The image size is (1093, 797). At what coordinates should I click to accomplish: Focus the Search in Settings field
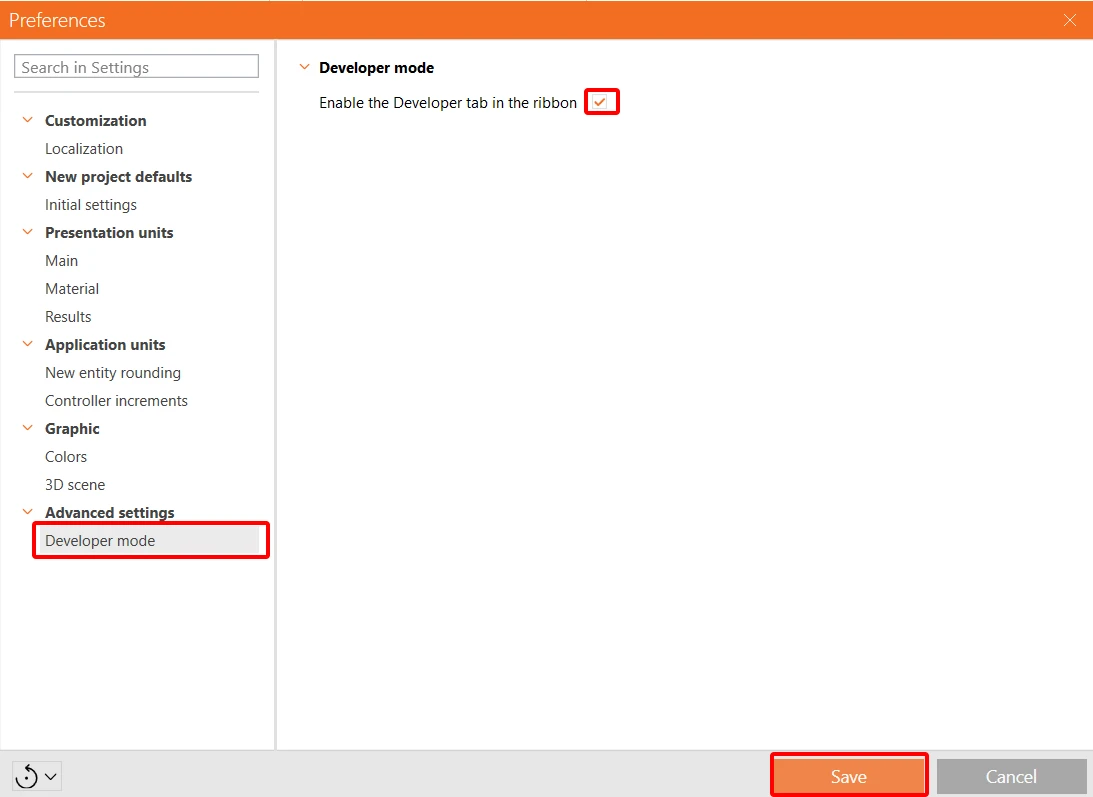point(137,67)
